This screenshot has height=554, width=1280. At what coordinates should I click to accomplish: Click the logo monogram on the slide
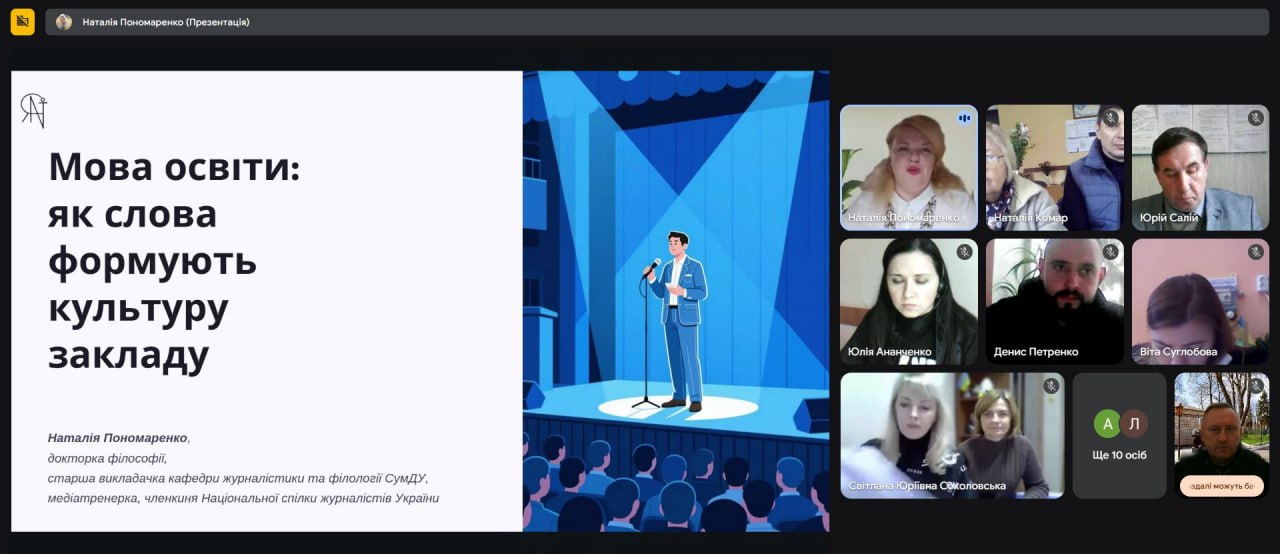(34, 110)
